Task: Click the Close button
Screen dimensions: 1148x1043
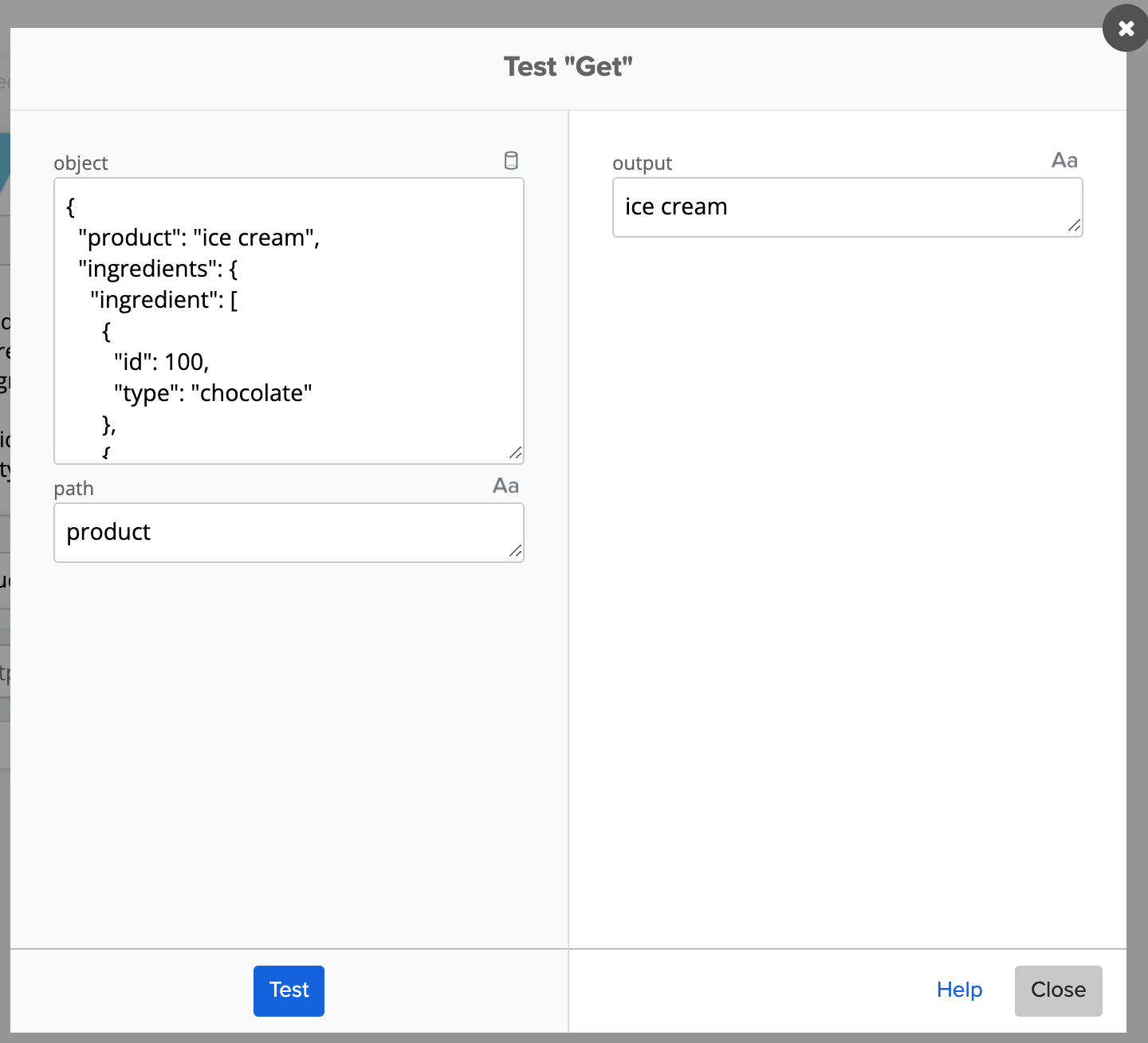Action: click(x=1058, y=990)
